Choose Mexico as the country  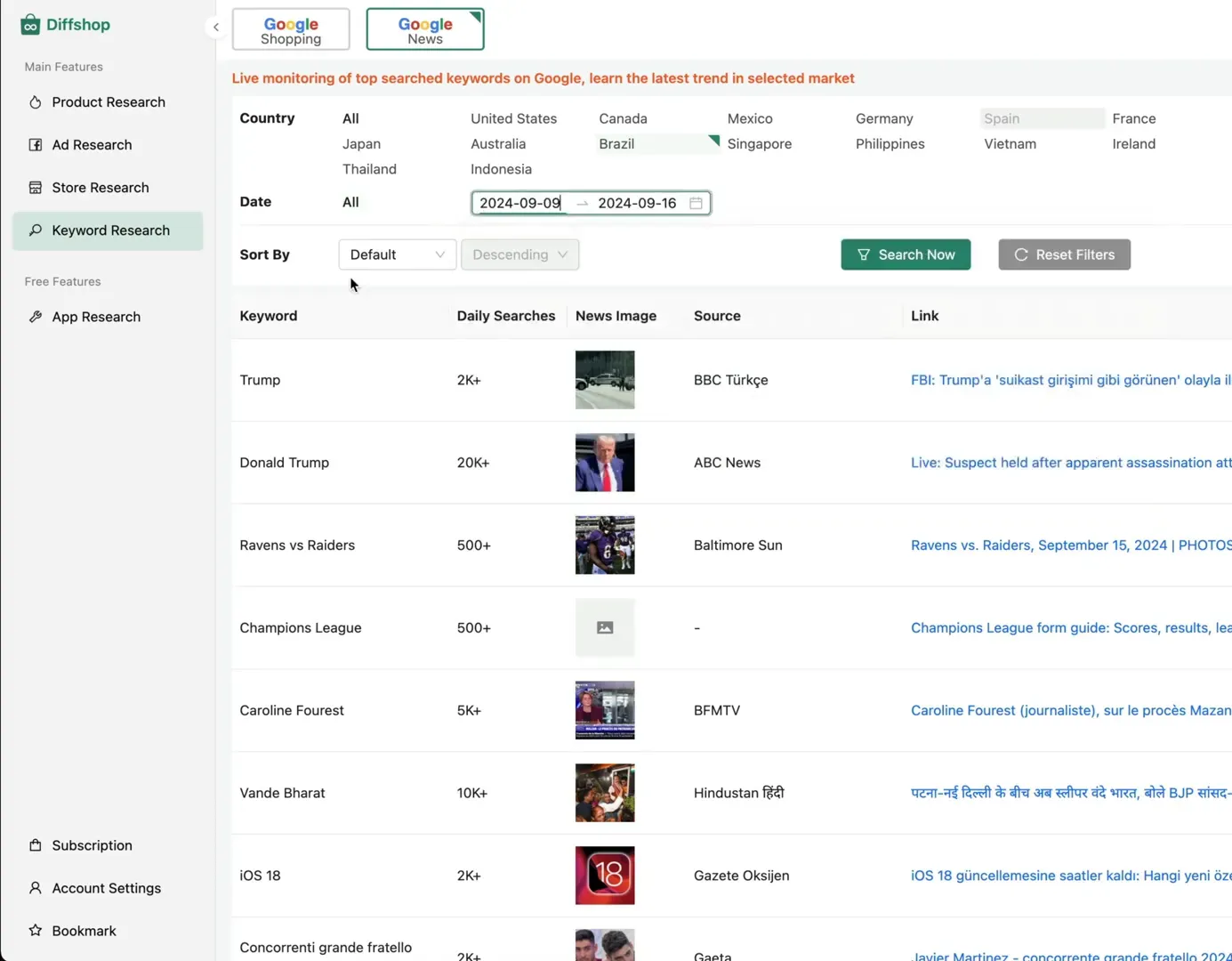coord(750,118)
